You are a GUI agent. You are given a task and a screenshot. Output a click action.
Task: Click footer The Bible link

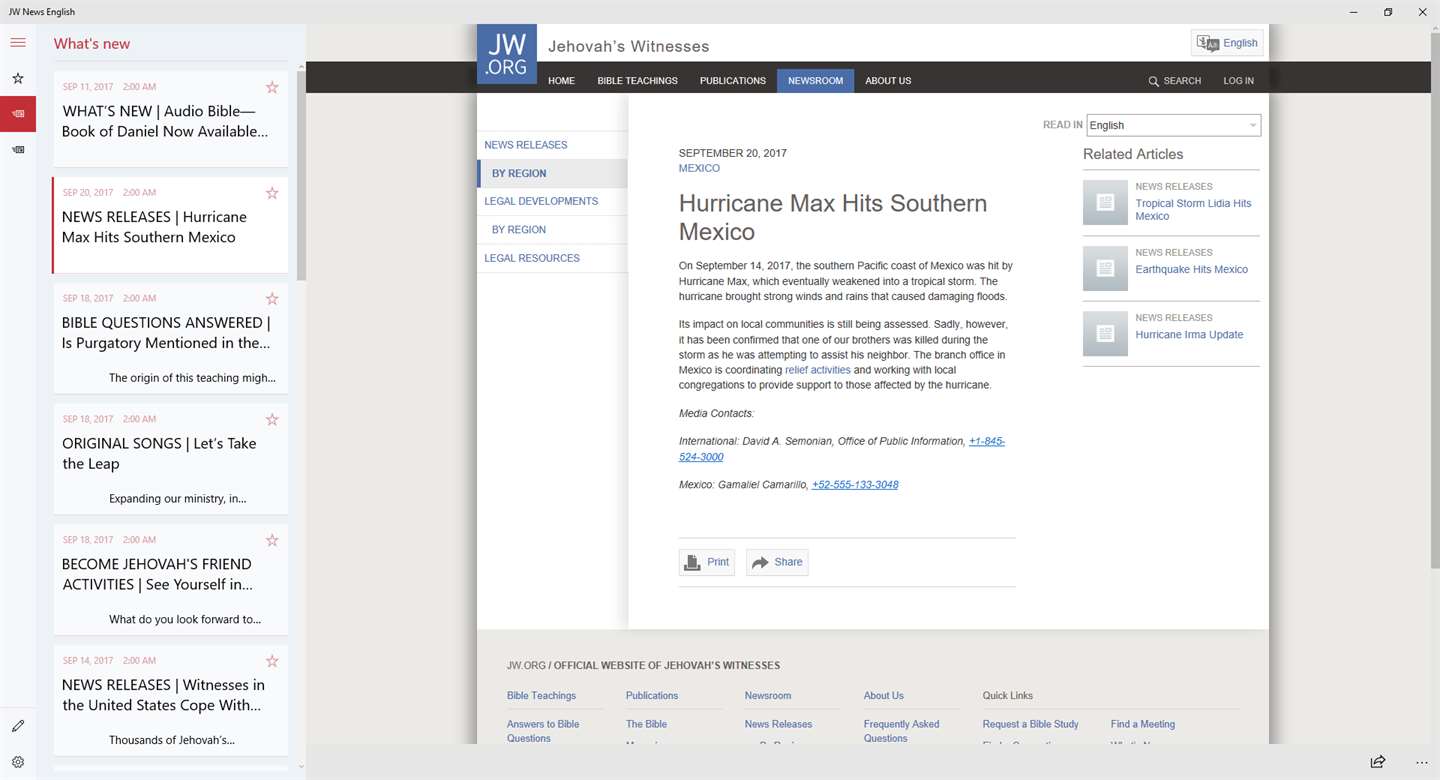tap(646, 724)
